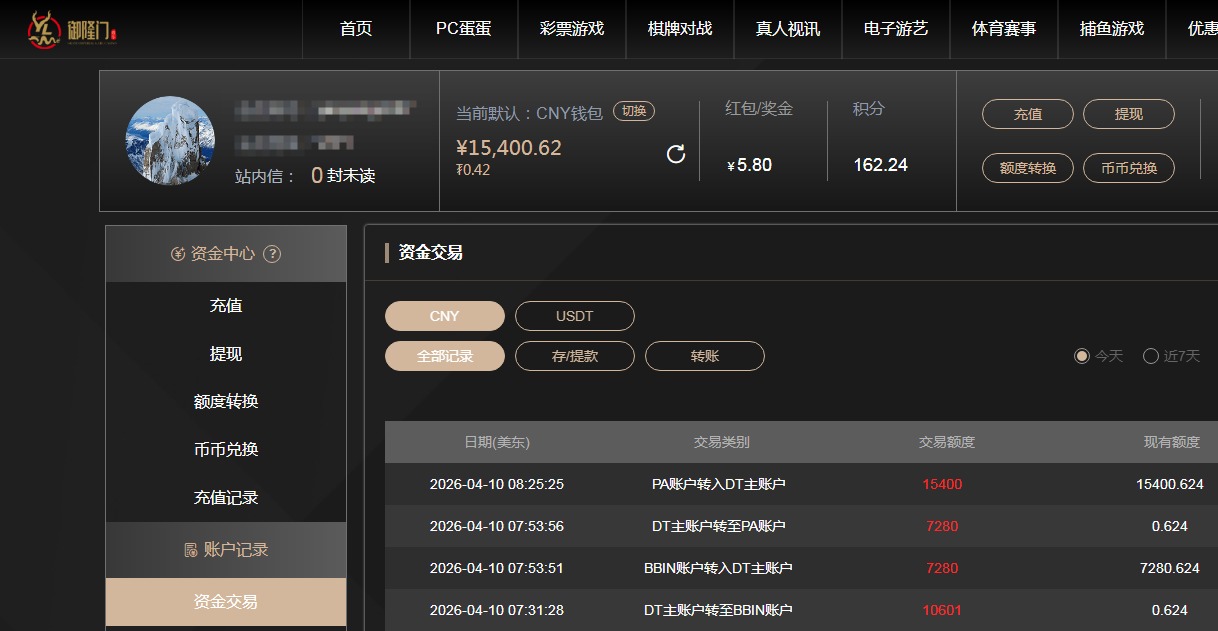
Task: Click the site logo in the header
Action: [x=72, y=29]
